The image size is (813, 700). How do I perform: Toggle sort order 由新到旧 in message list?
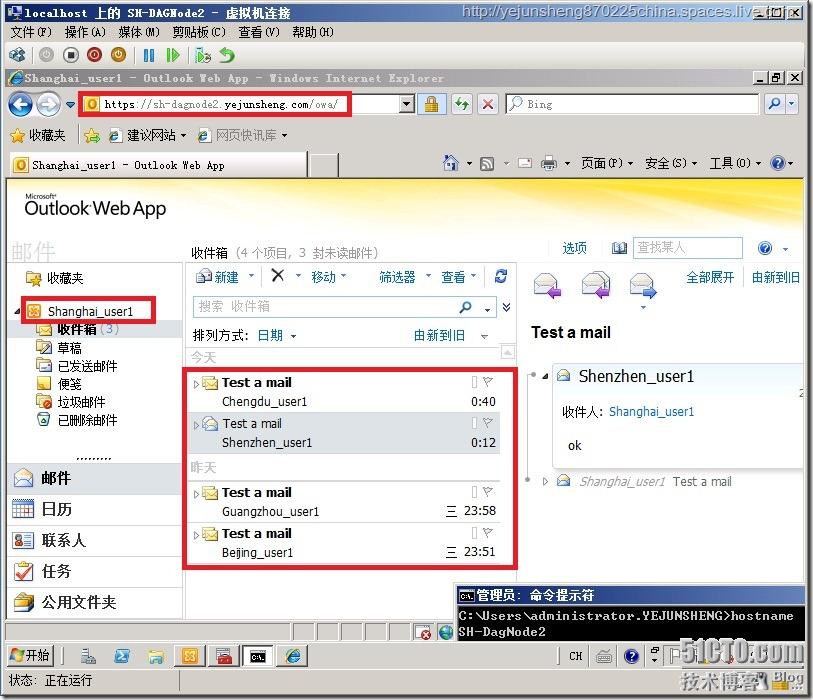point(439,335)
